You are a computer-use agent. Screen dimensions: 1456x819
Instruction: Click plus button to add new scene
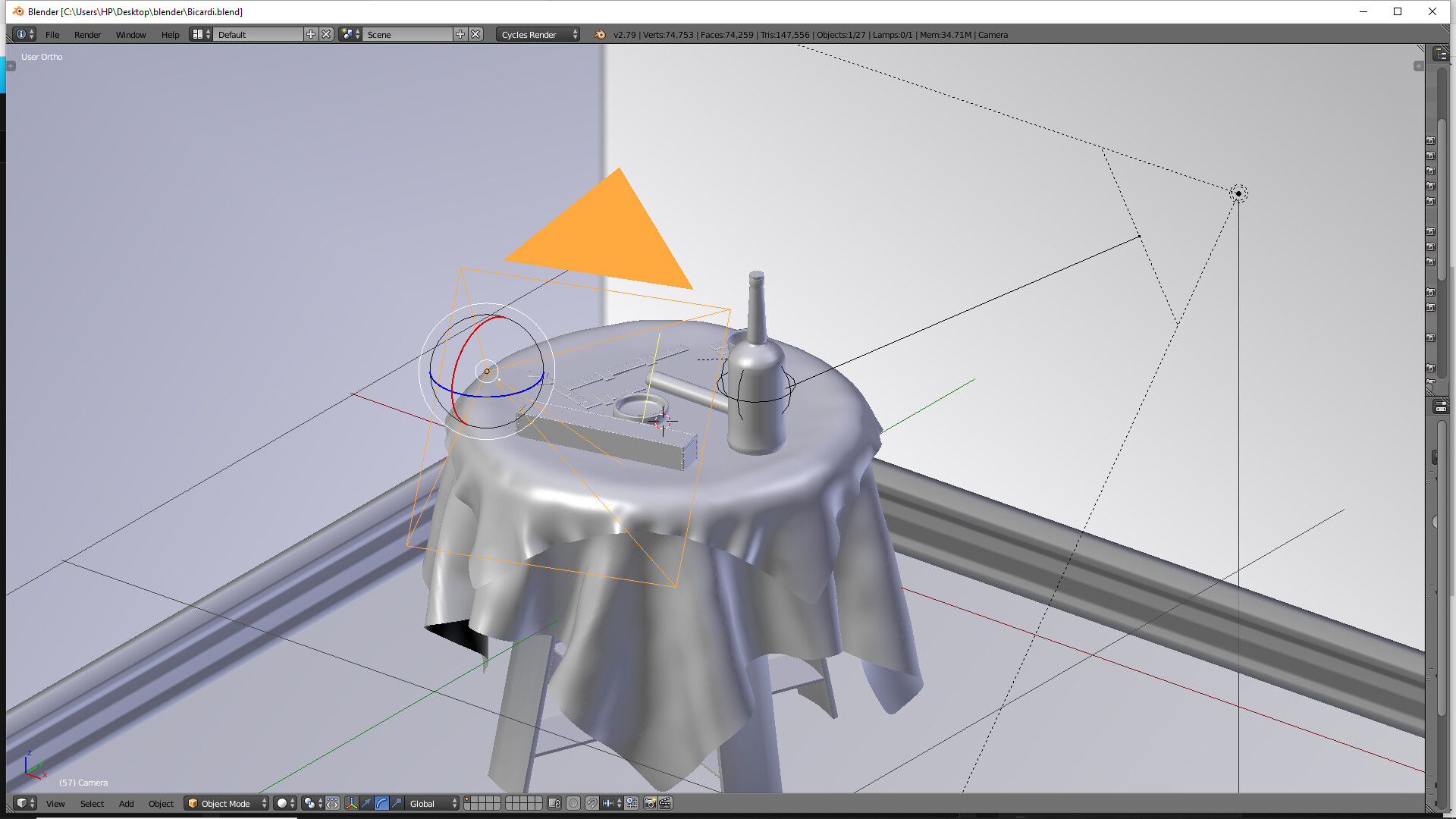coord(460,34)
